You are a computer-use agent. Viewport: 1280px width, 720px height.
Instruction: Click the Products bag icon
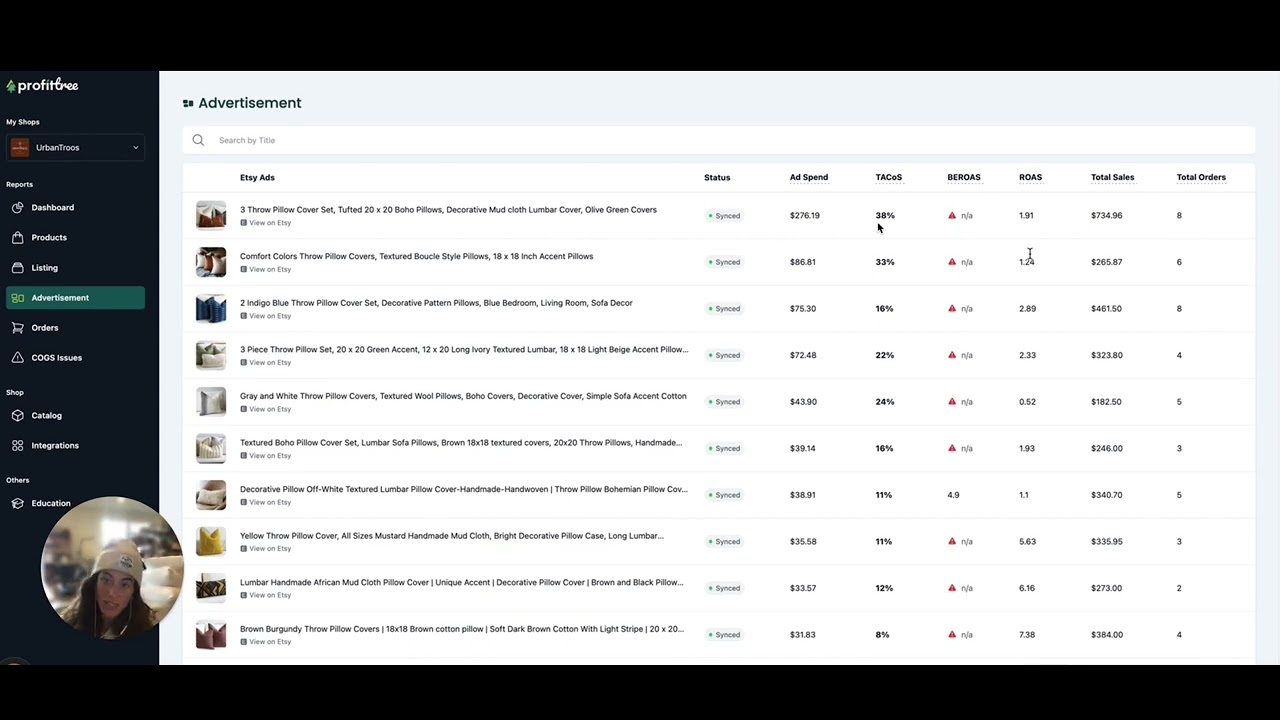[x=18, y=238]
